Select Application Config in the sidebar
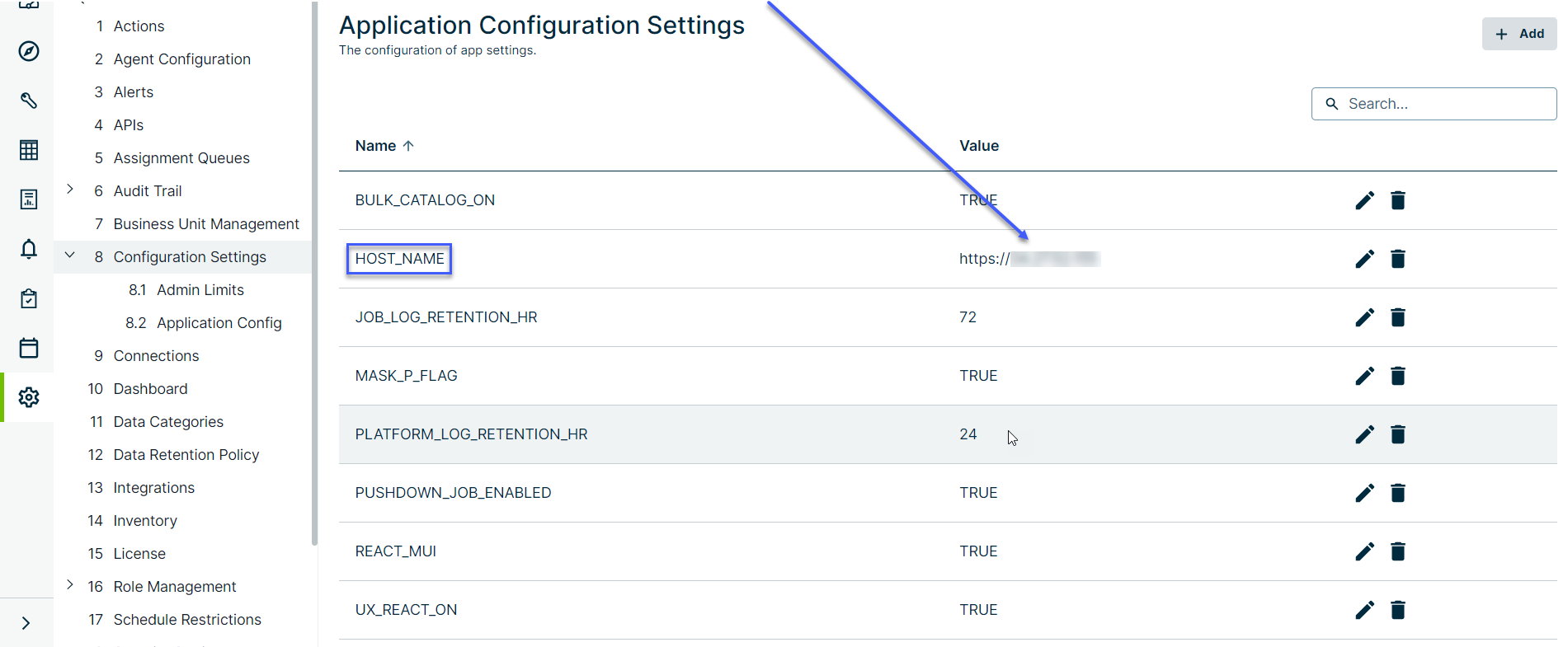1568x647 pixels. tap(219, 323)
